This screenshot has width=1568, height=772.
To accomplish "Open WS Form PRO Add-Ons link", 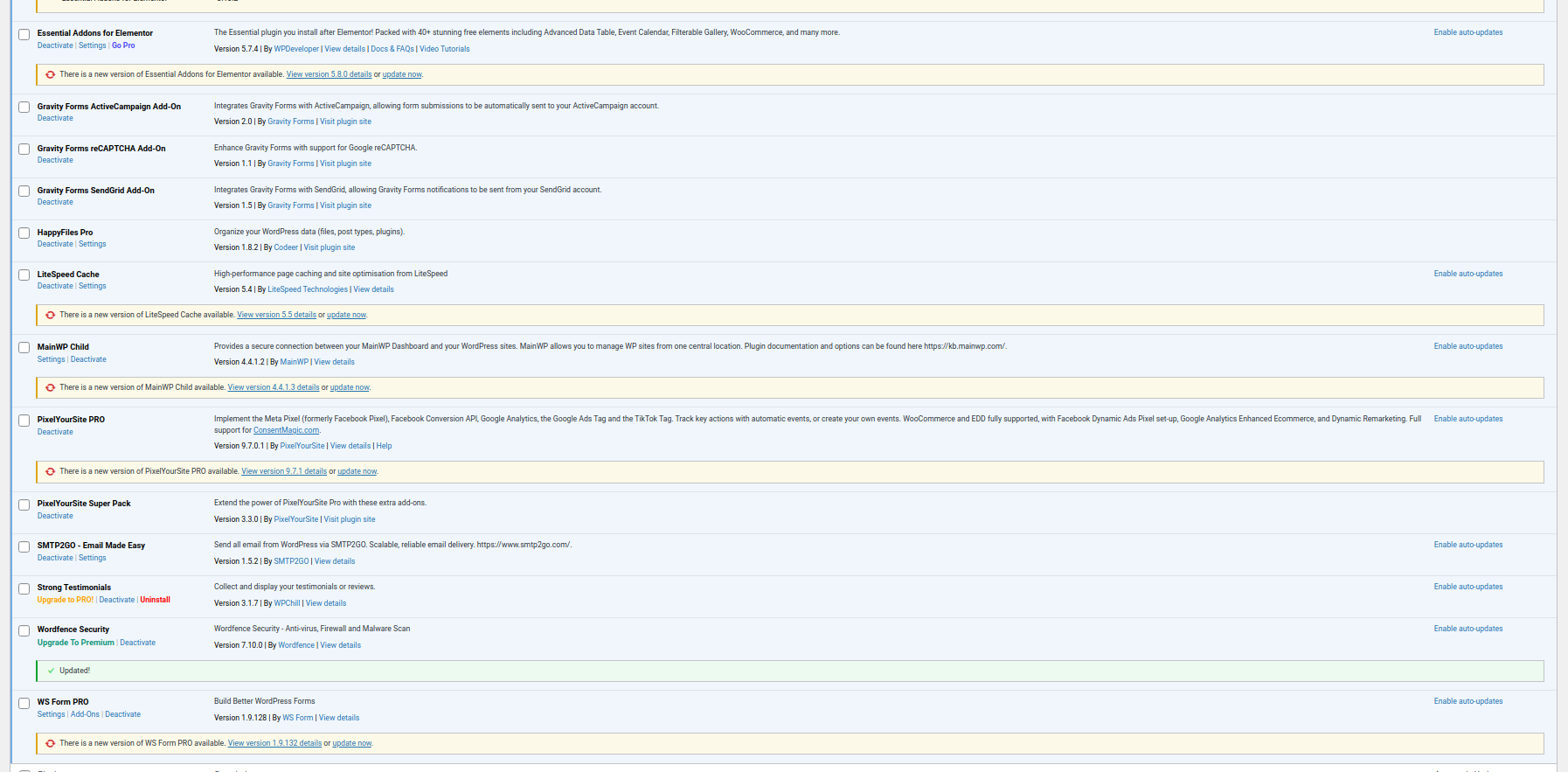I will coord(85,714).
